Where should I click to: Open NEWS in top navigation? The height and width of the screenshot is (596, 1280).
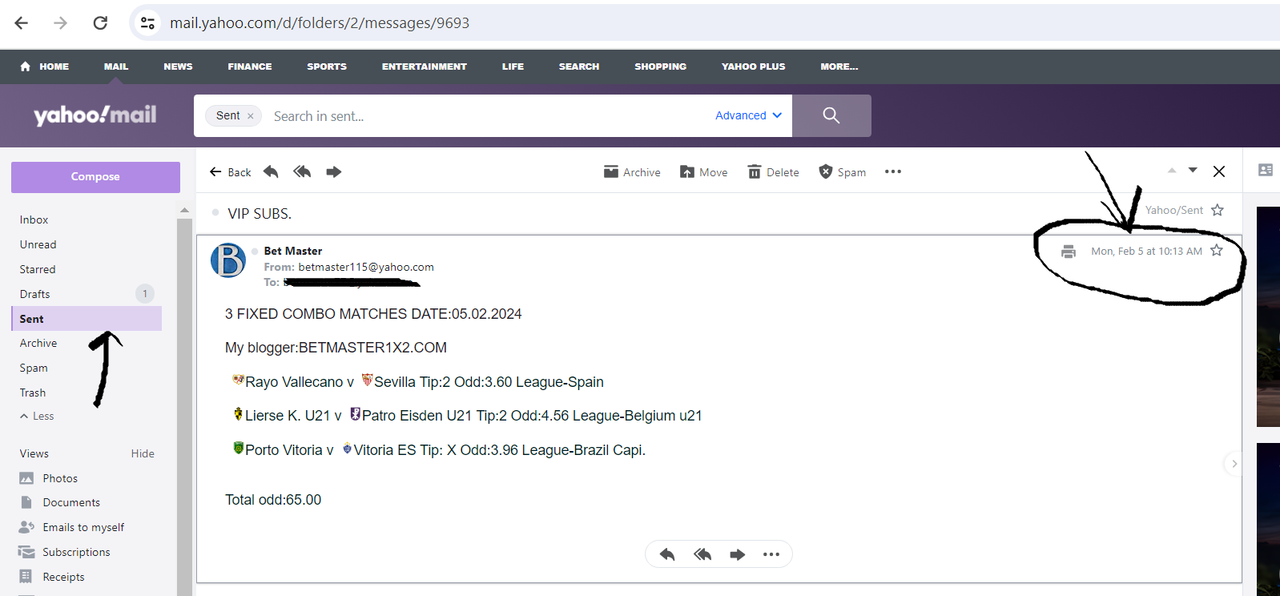tap(178, 66)
